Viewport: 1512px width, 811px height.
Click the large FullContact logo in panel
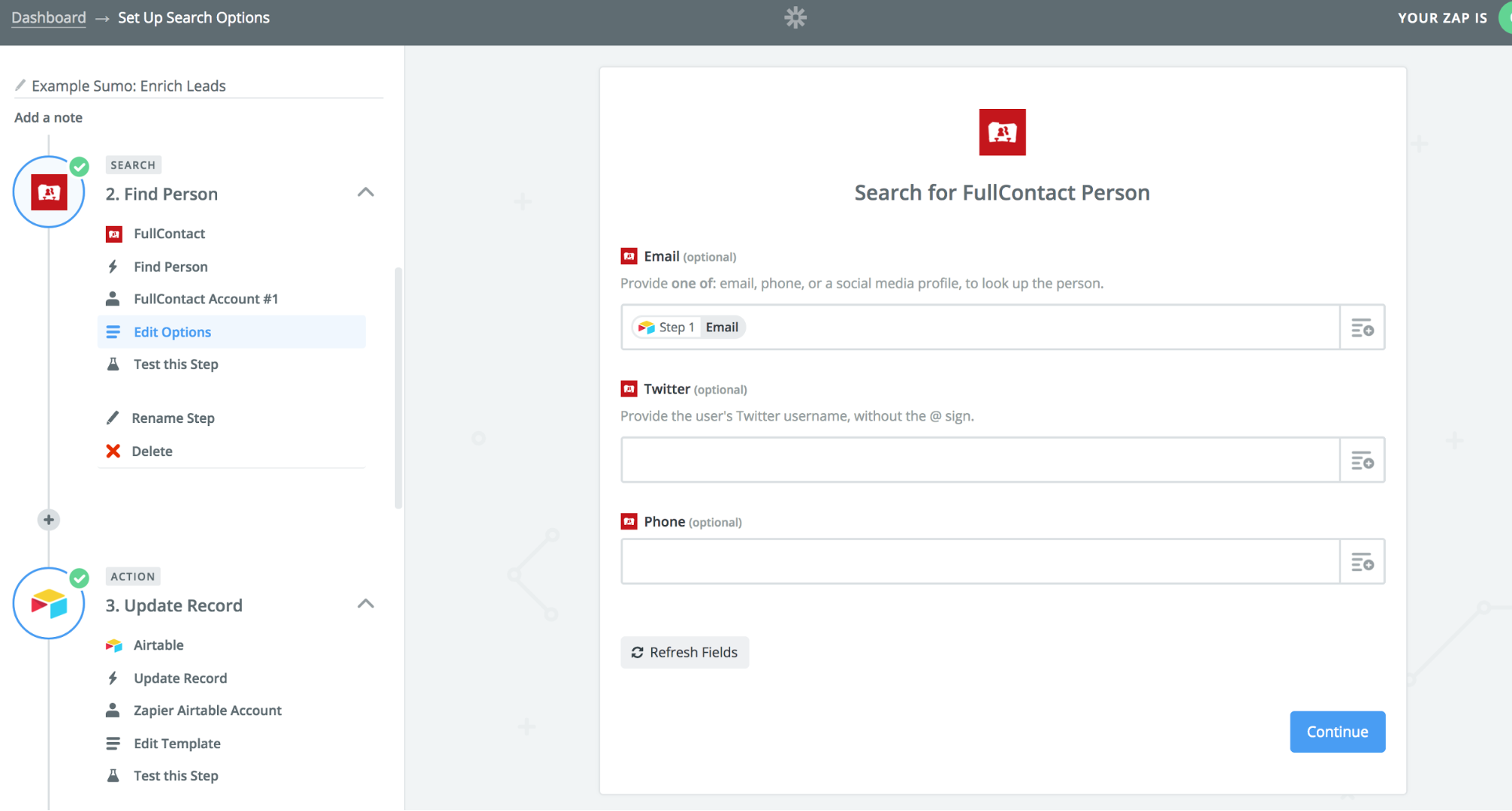point(1002,132)
